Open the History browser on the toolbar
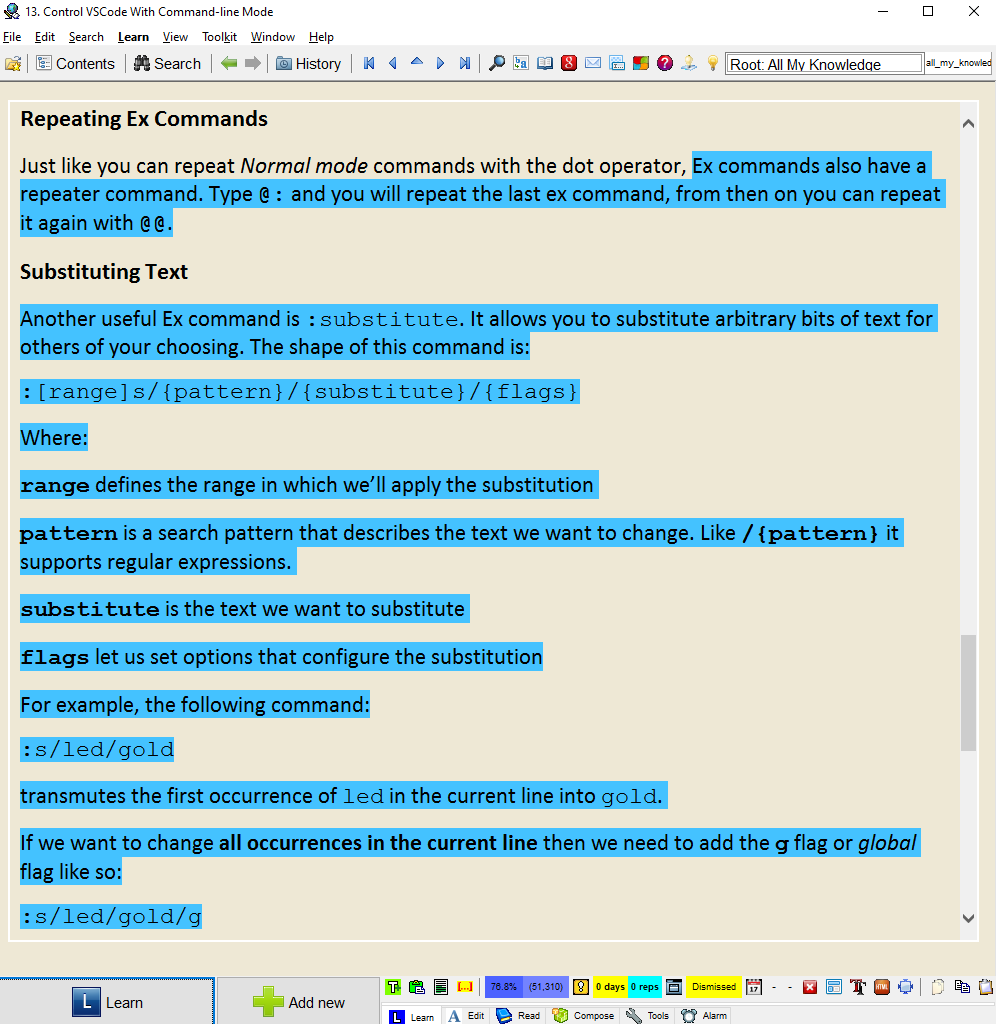 point(310,62)
